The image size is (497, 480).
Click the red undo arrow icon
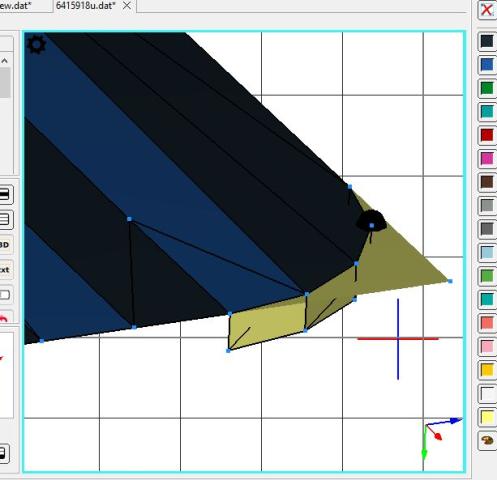tap(4, 320)
